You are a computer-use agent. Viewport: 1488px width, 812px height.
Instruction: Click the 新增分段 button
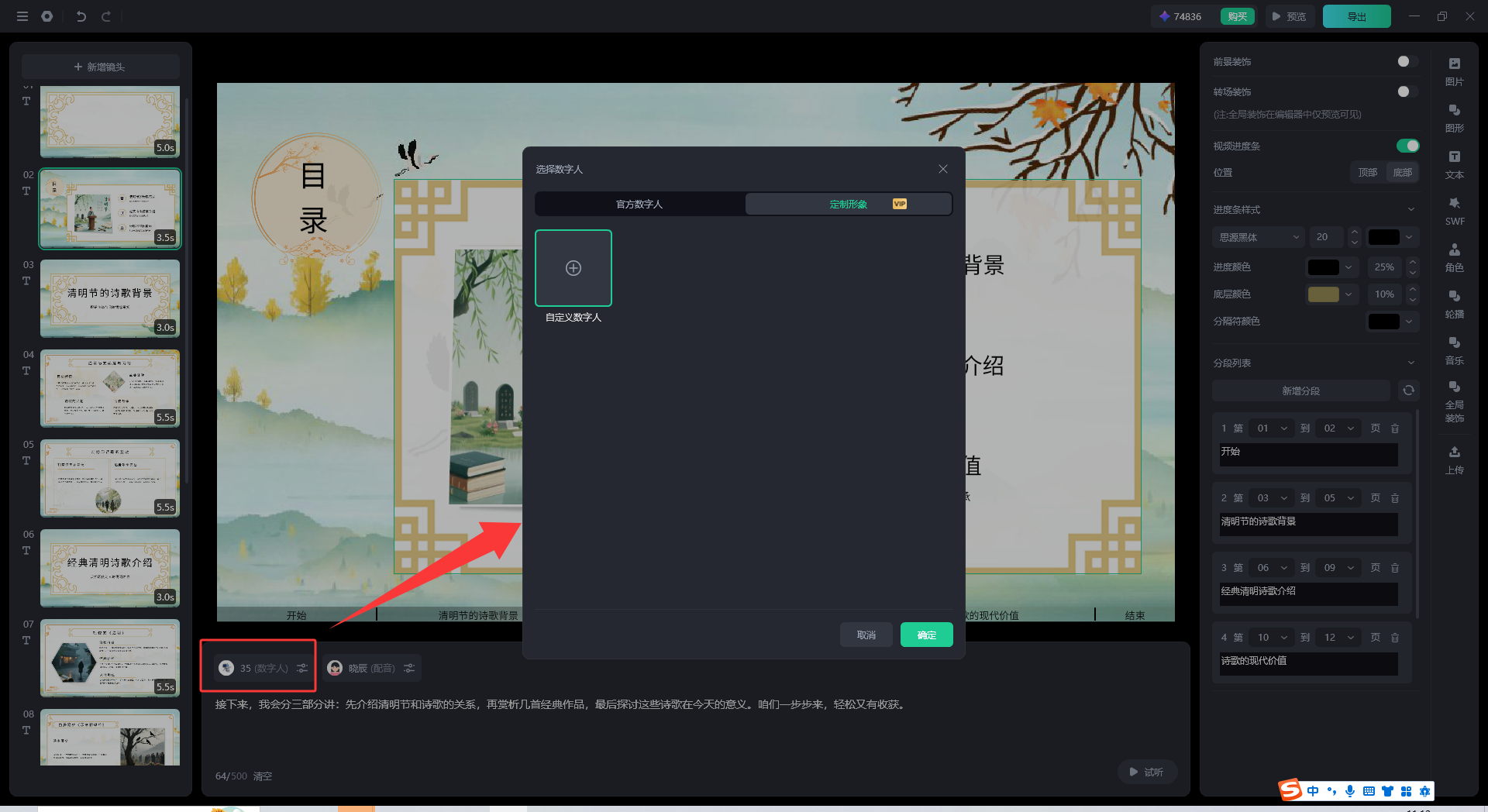[1300, 391]
